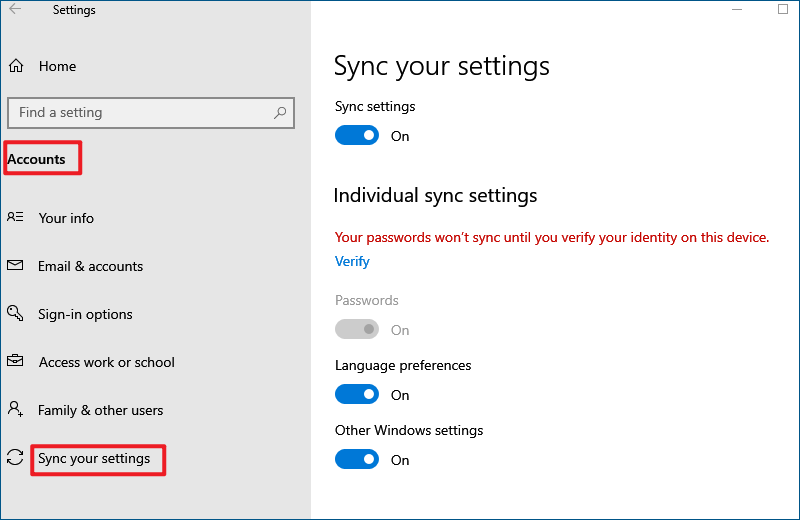The height and width of the screenshot is (520, 800).
Task: Maximize the Settings window
Action: click(x=783, y=9)
